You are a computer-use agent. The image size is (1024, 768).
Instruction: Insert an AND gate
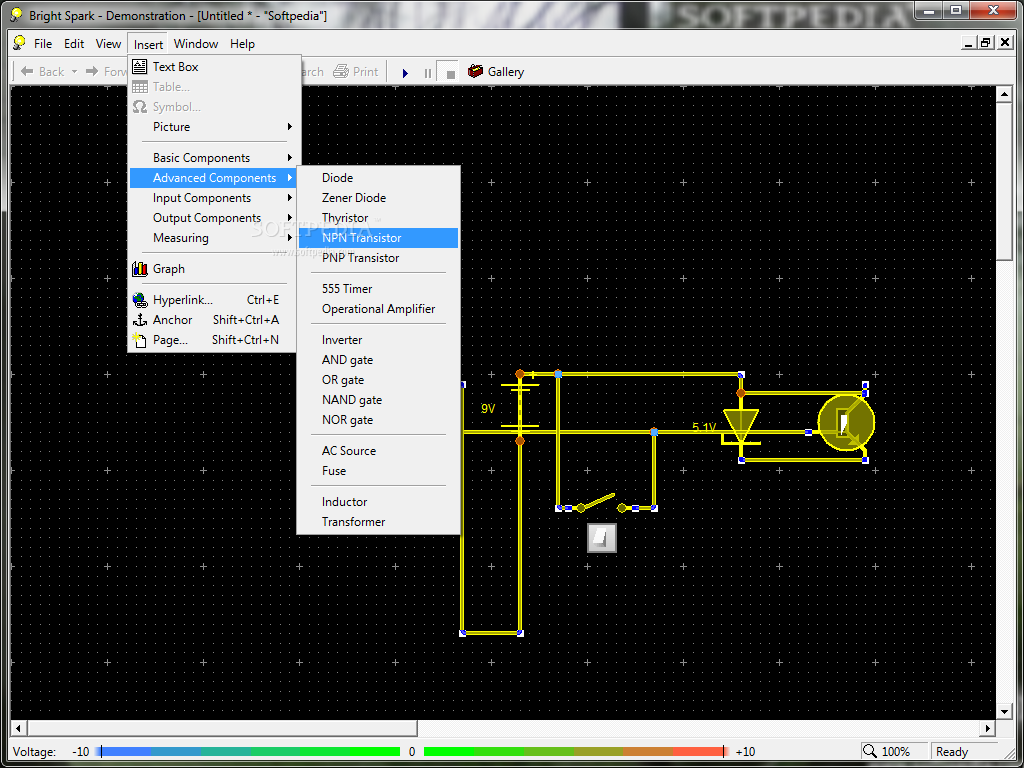(378, 360)
